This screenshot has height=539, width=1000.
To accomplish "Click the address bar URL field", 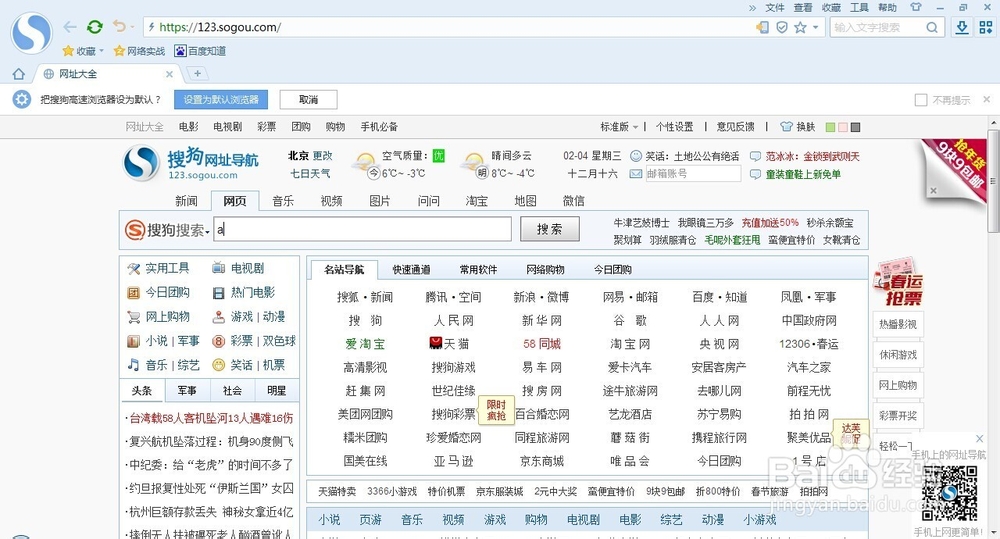I will 446,27.
